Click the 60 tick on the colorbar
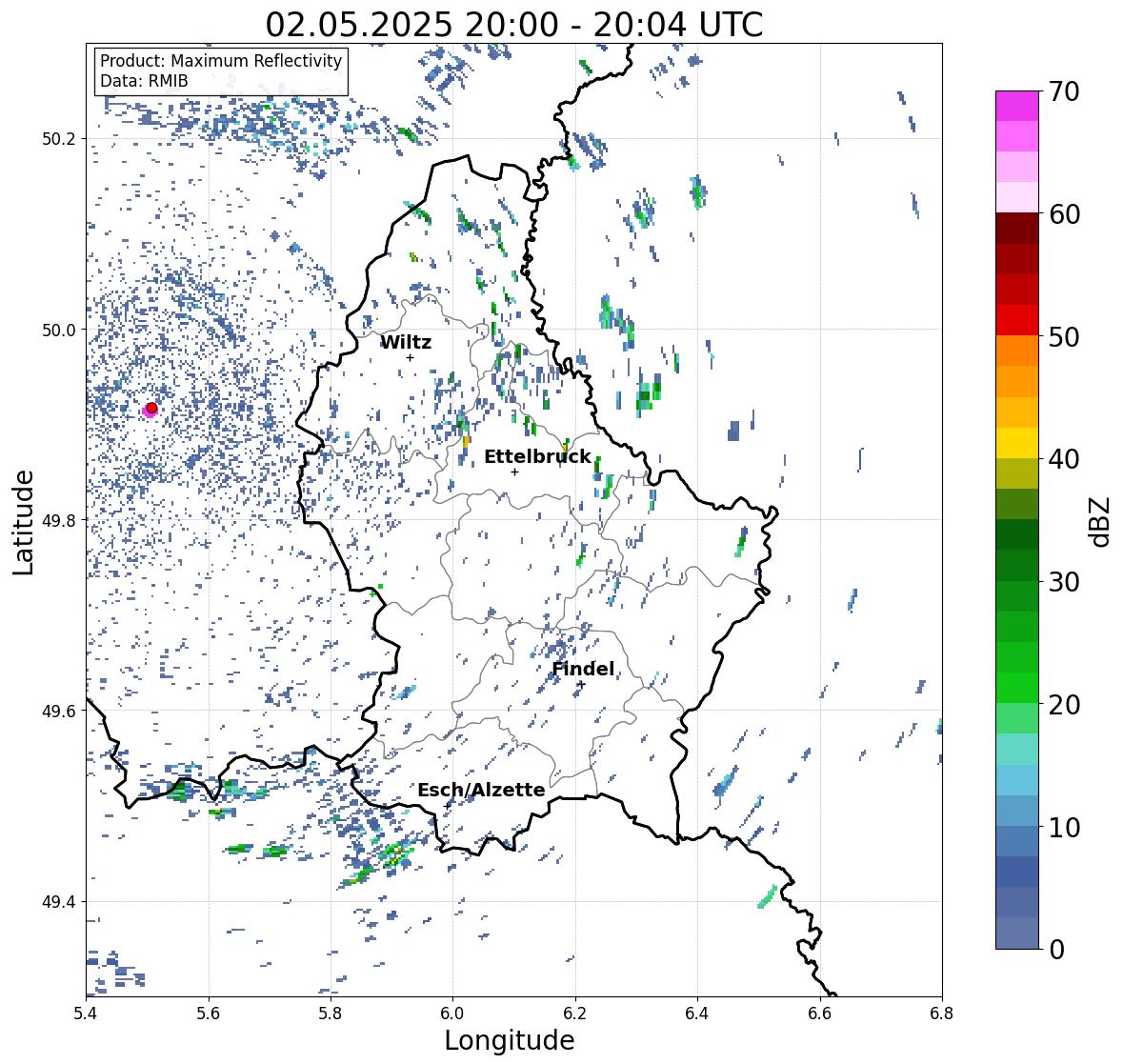 click(x=1064, y=213)
